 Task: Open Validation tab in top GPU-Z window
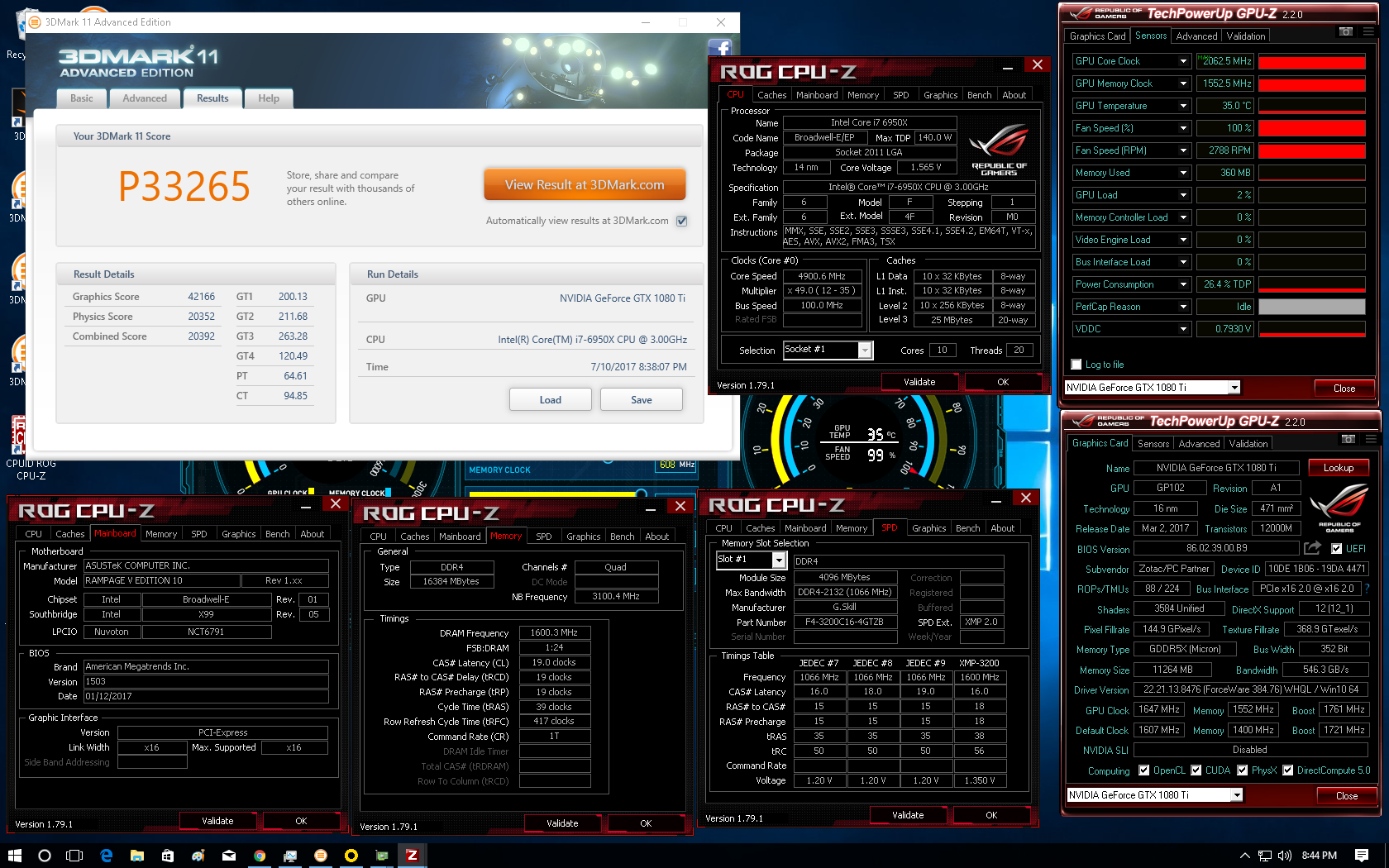(1246, 36)
